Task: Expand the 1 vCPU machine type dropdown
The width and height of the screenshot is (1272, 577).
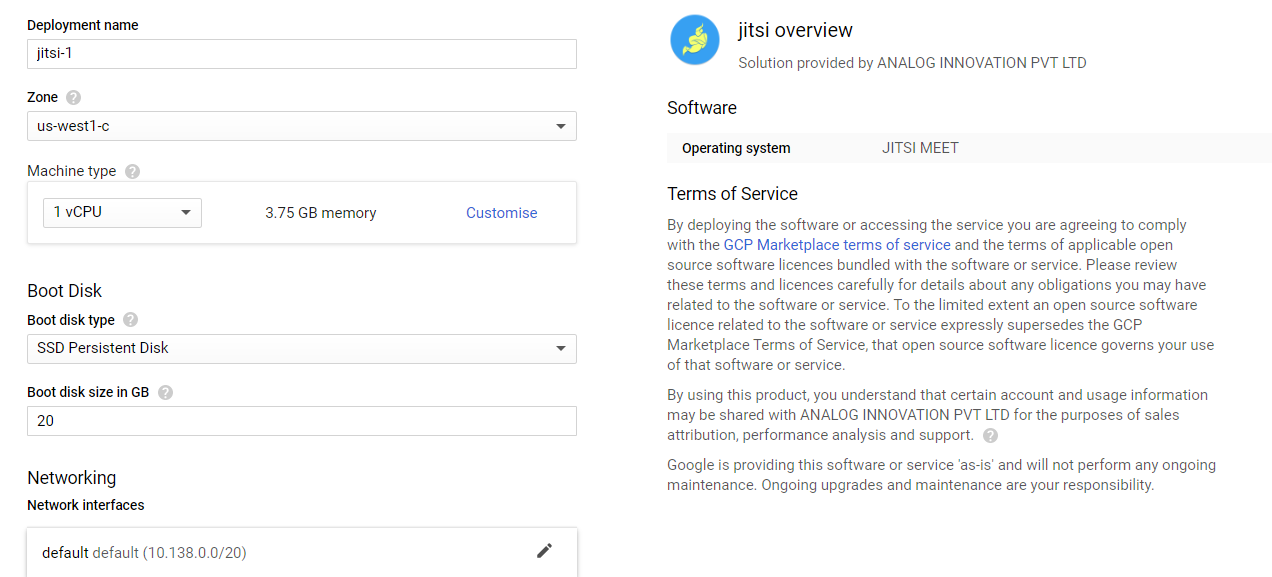Action: tap(122, 213)
